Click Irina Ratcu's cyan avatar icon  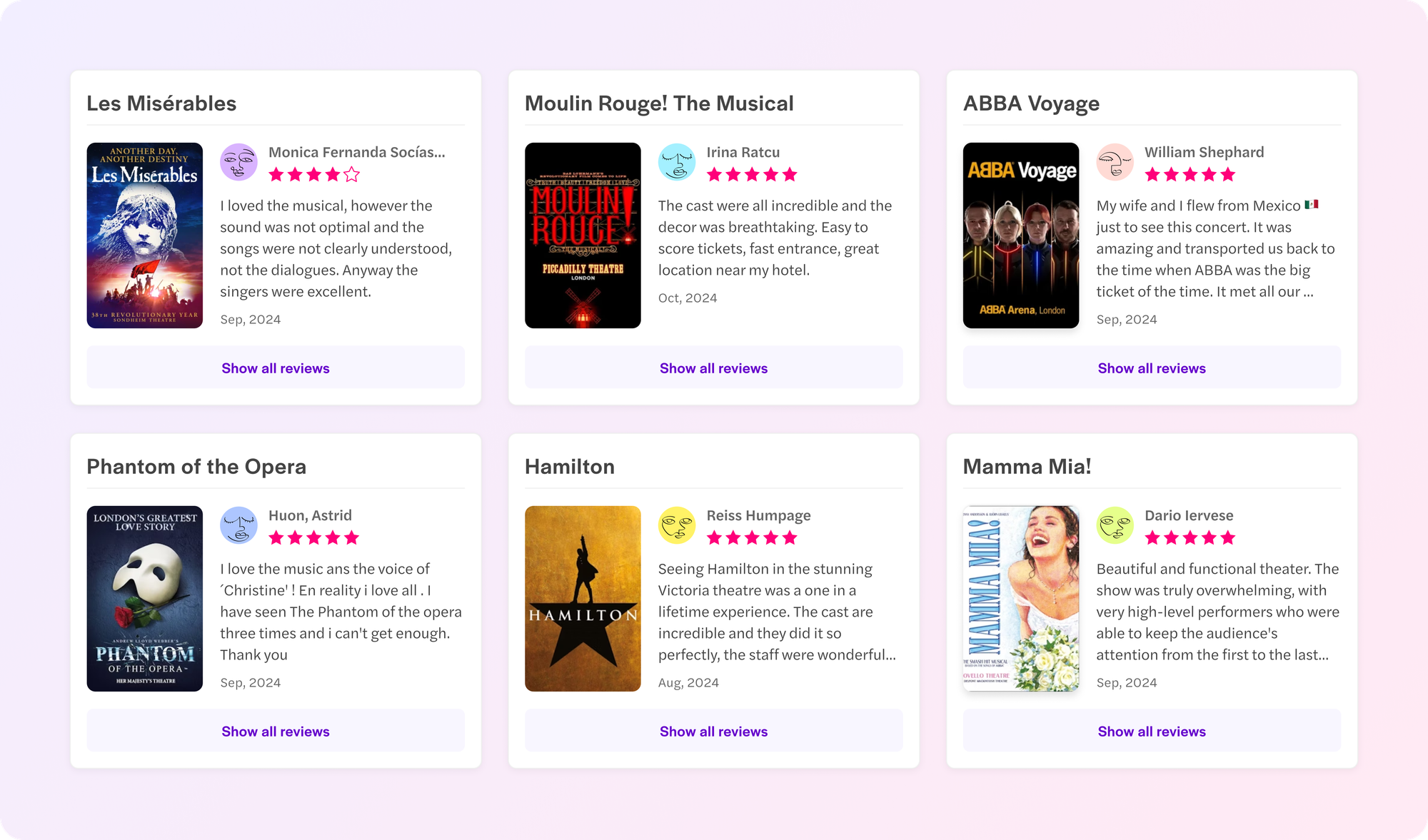pos(676,162)
